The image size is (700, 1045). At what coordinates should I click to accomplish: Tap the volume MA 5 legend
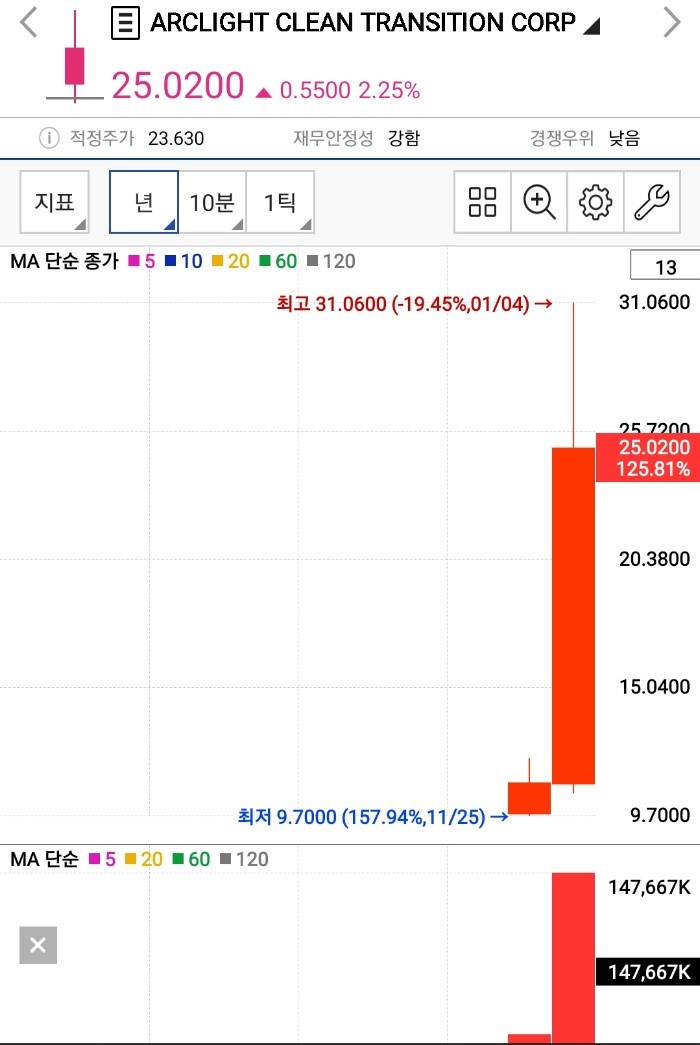tap(102, 859)
